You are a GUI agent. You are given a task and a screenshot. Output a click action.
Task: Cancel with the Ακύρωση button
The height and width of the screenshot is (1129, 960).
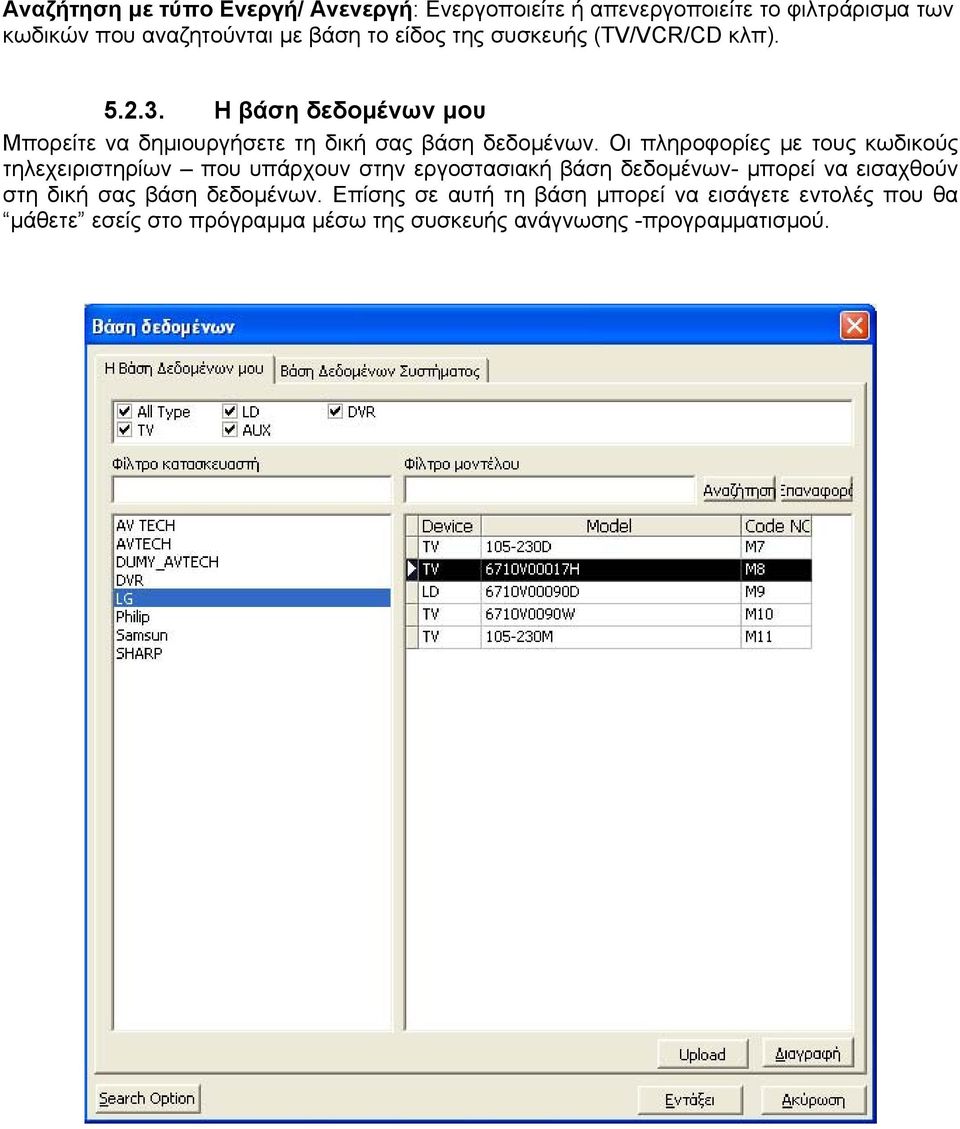pos(813,1099)
